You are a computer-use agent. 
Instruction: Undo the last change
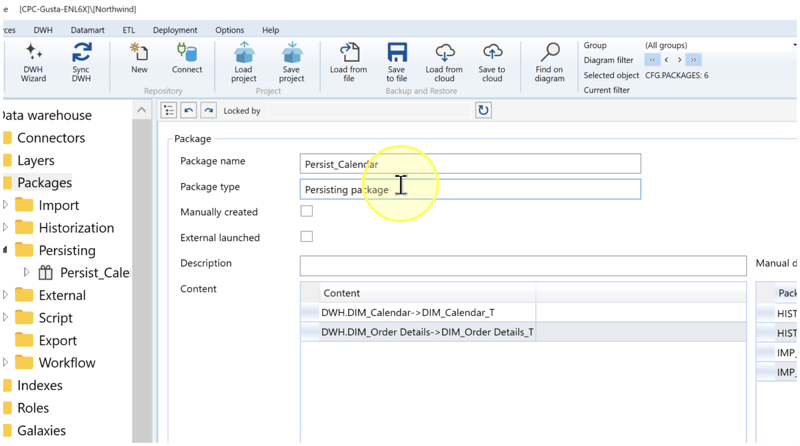pos(189,110)
